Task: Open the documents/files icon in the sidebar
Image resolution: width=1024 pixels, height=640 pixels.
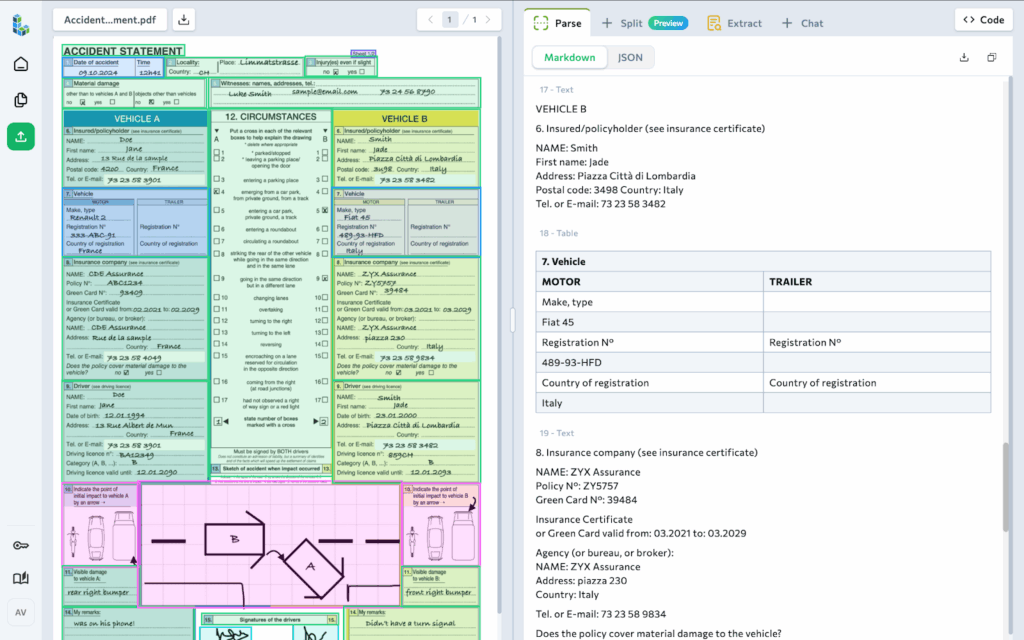Action: point(21,100)
